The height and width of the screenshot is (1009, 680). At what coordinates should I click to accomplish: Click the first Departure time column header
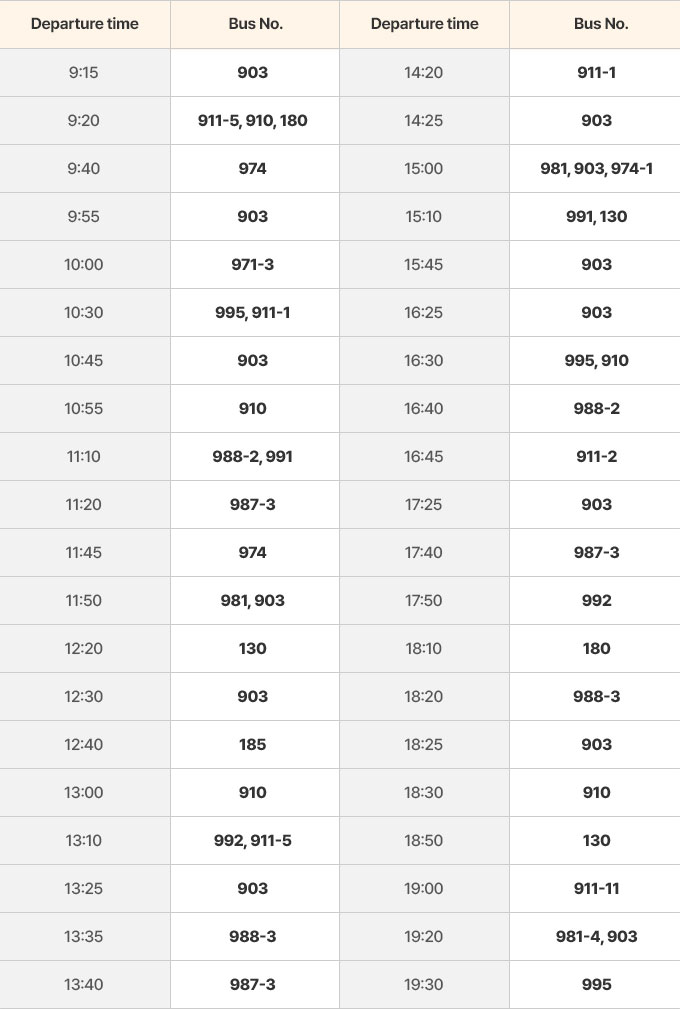tap(85, 24)
